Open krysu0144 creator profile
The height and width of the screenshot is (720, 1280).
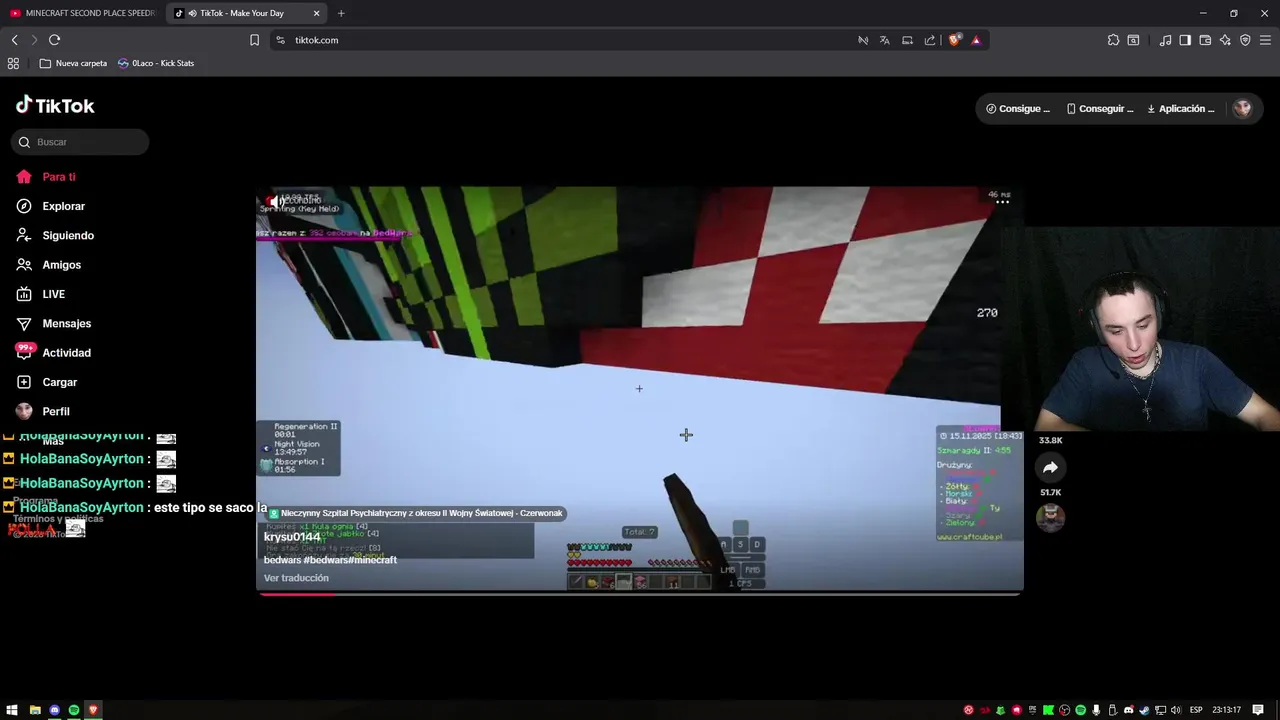pos(292,537)
